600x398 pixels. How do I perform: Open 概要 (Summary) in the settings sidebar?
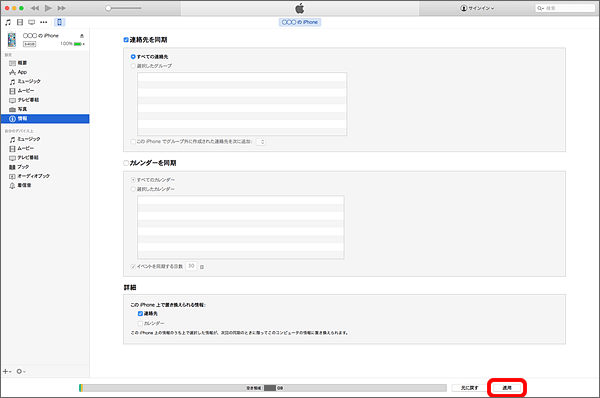[x=18, y=63]
